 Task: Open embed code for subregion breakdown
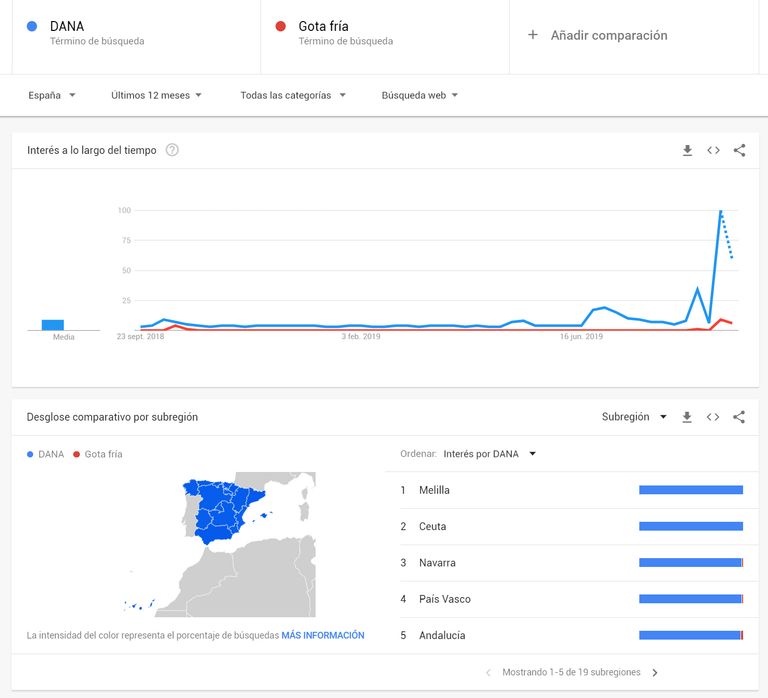713,417
